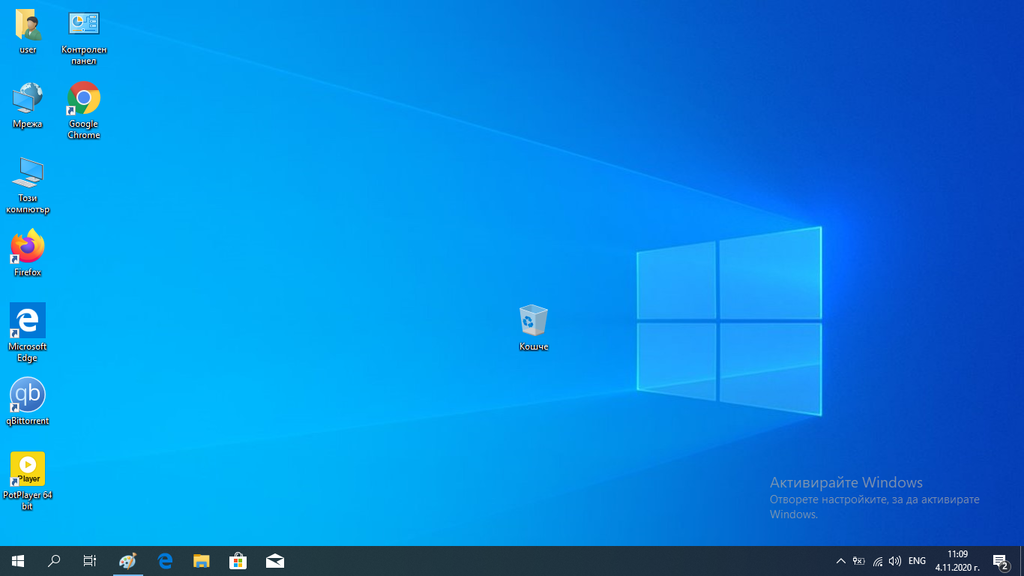Click the Този компютър desktop icon

(x=28, y=173)
